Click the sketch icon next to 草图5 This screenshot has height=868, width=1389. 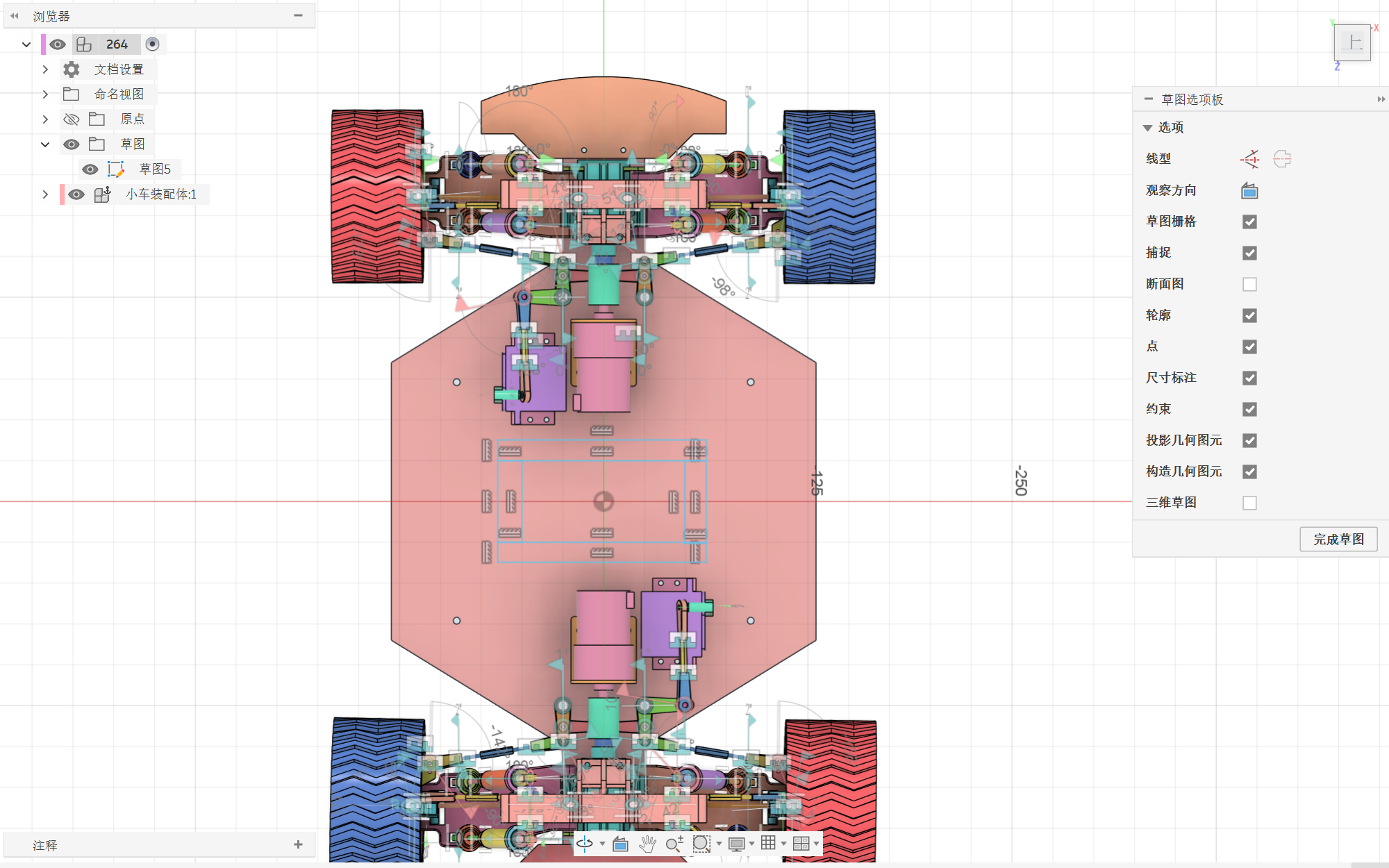pyautogui.click(x=115, y=169)
